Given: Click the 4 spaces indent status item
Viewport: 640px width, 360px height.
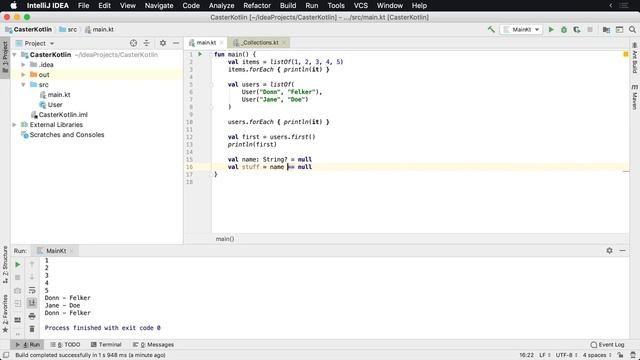Looking at the screenshot, I should 596,355.
